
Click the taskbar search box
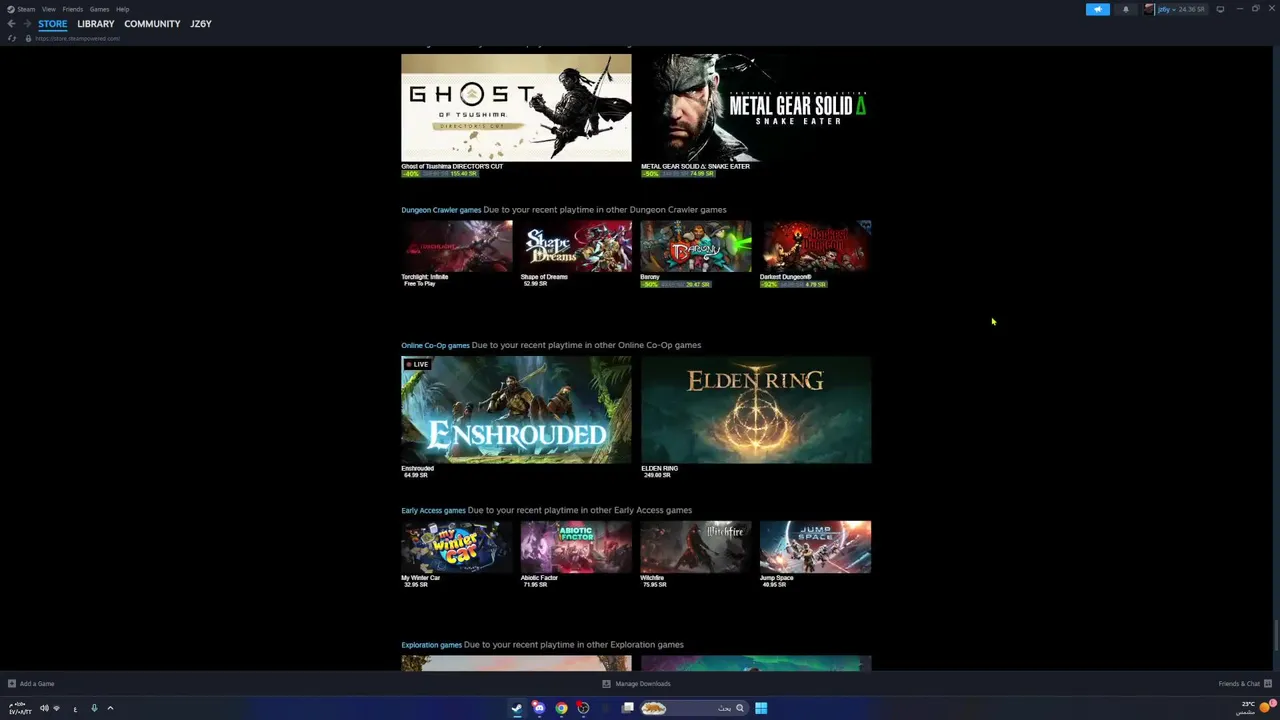[692, 708]
